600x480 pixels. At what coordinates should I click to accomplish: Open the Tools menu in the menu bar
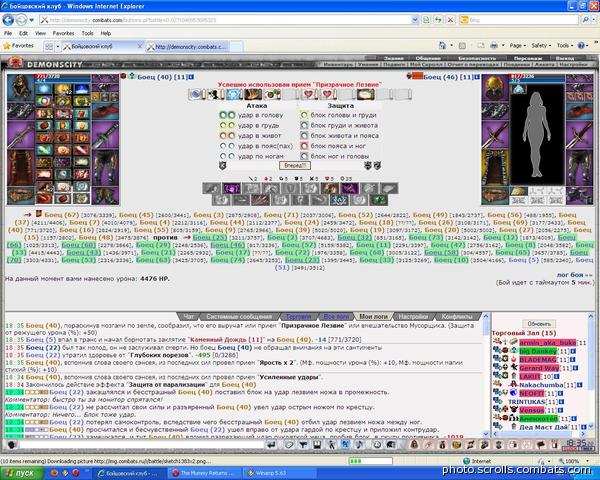click(x=87, y=33)
